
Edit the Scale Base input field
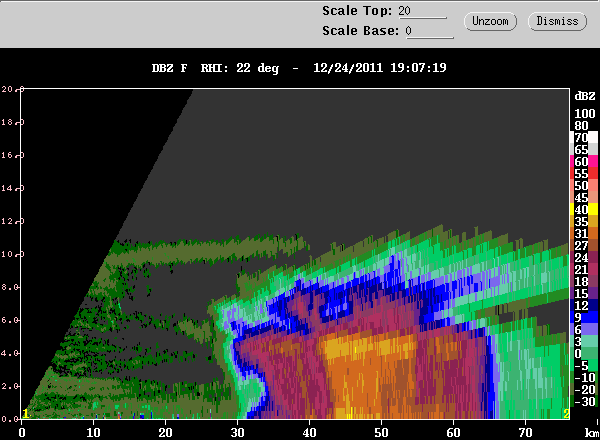[x=429, y=31]
